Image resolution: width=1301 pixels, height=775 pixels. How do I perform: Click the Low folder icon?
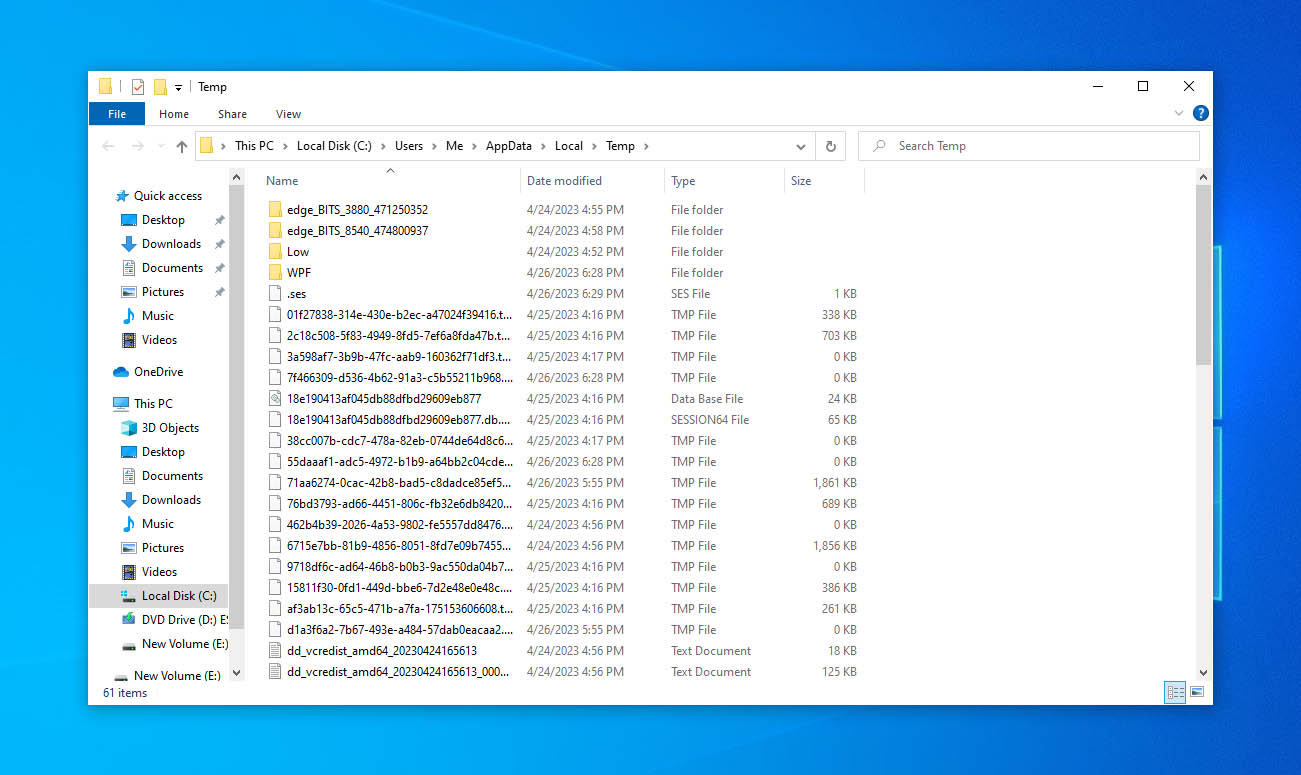click(276, 252)
